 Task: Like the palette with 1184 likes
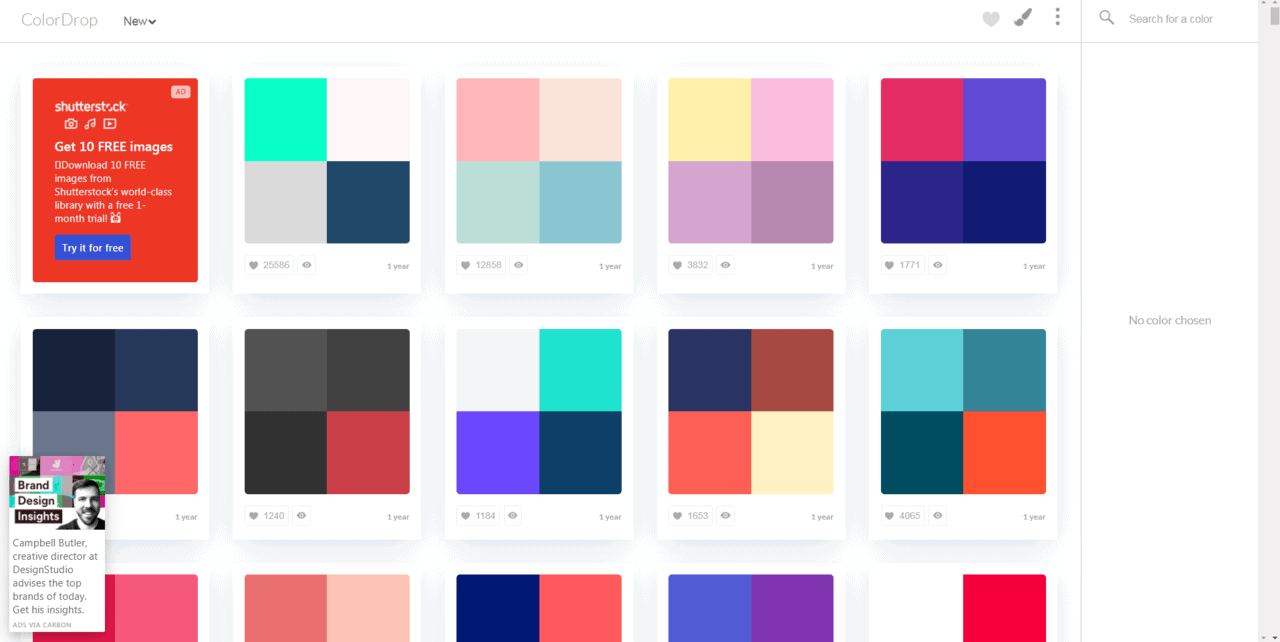pos(478,516)
